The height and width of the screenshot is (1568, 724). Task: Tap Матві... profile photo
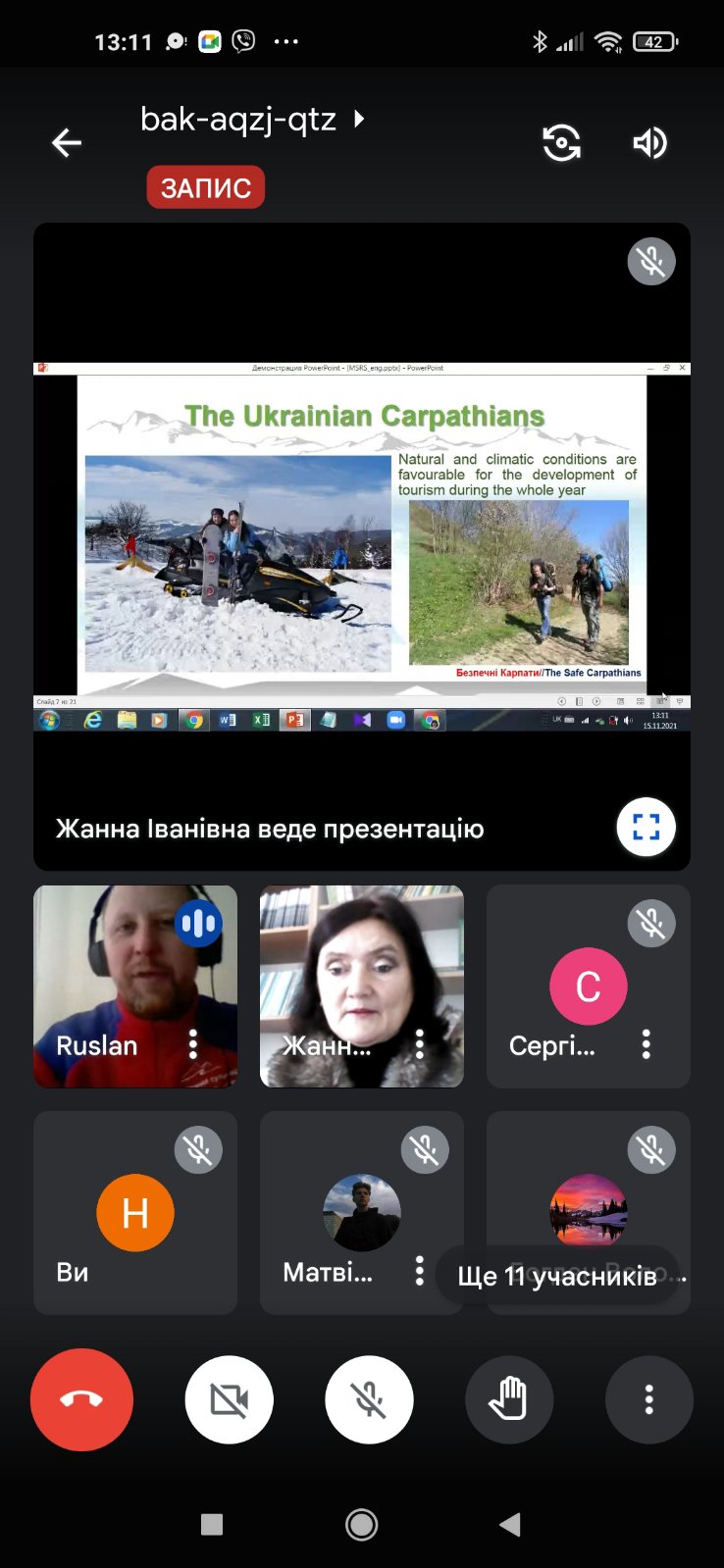(x=362, y=1213)
